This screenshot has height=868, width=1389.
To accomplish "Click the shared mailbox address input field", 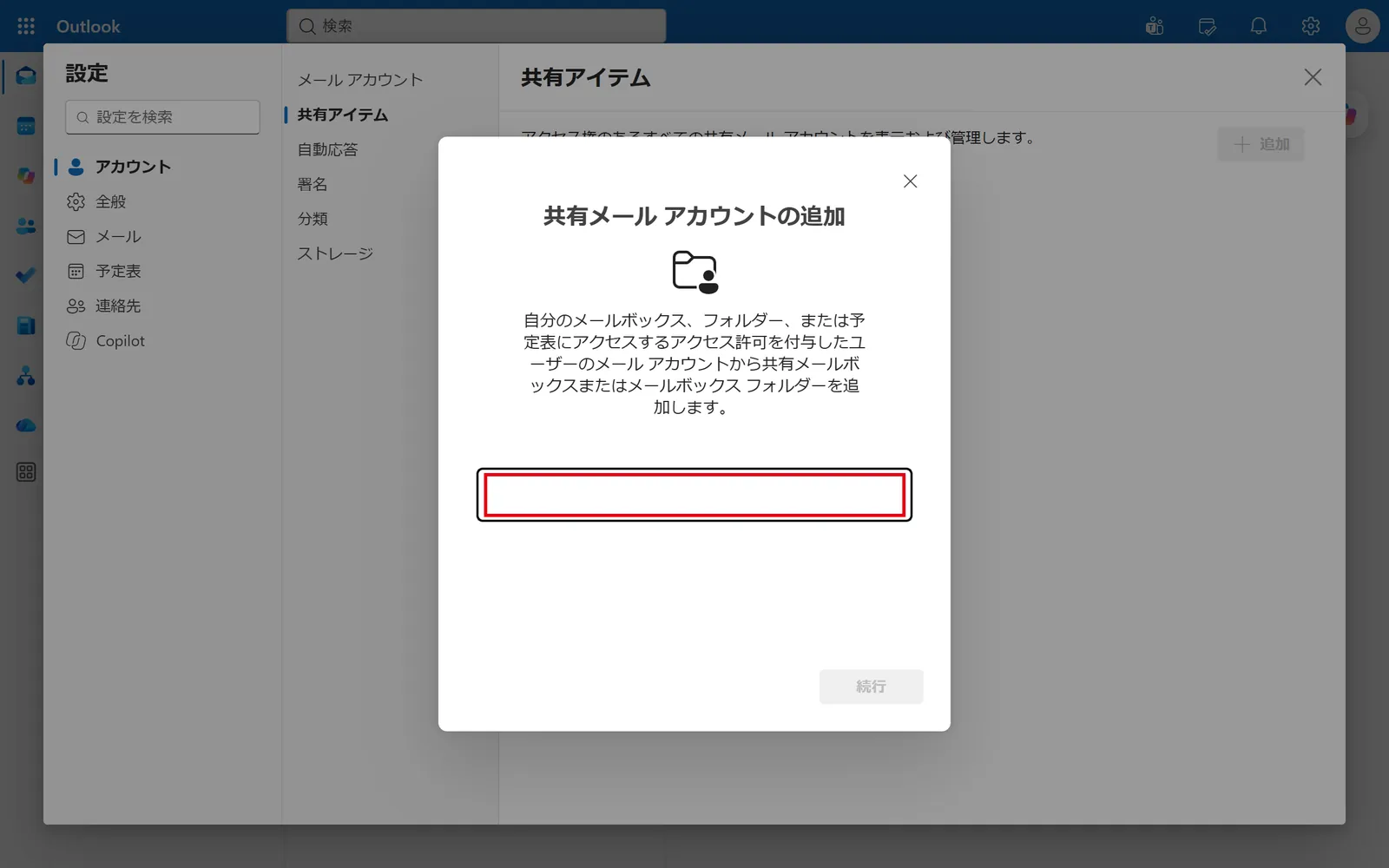I will pos(694,495).
